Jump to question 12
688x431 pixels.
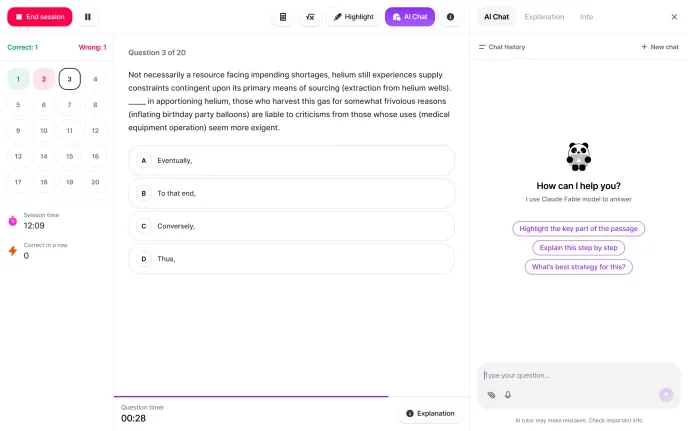[x=95, y=130]
